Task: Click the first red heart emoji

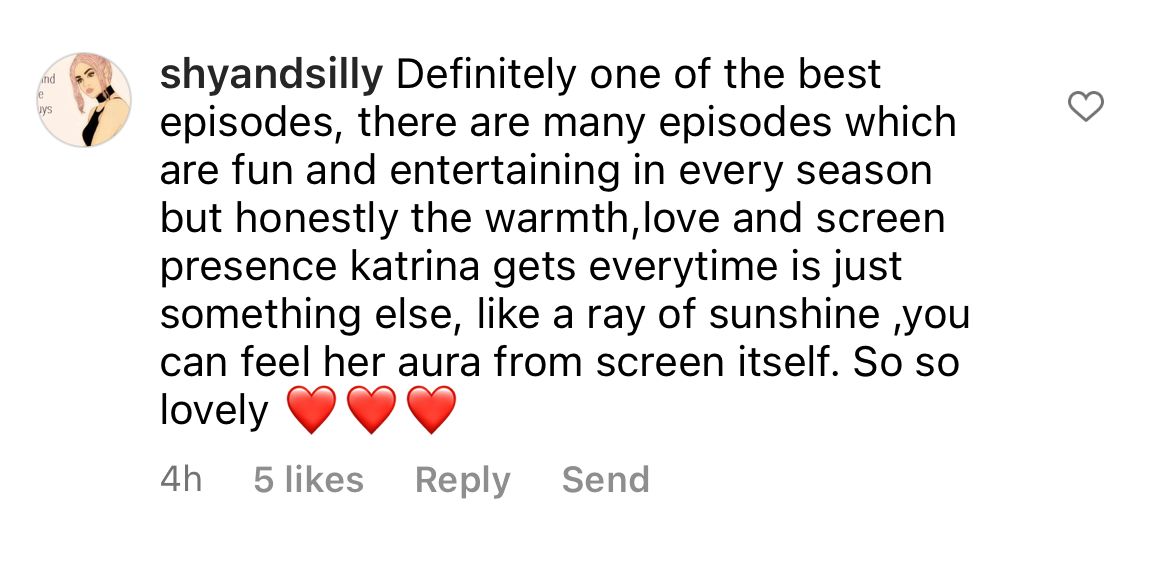Action: click(x=312, y=410)
